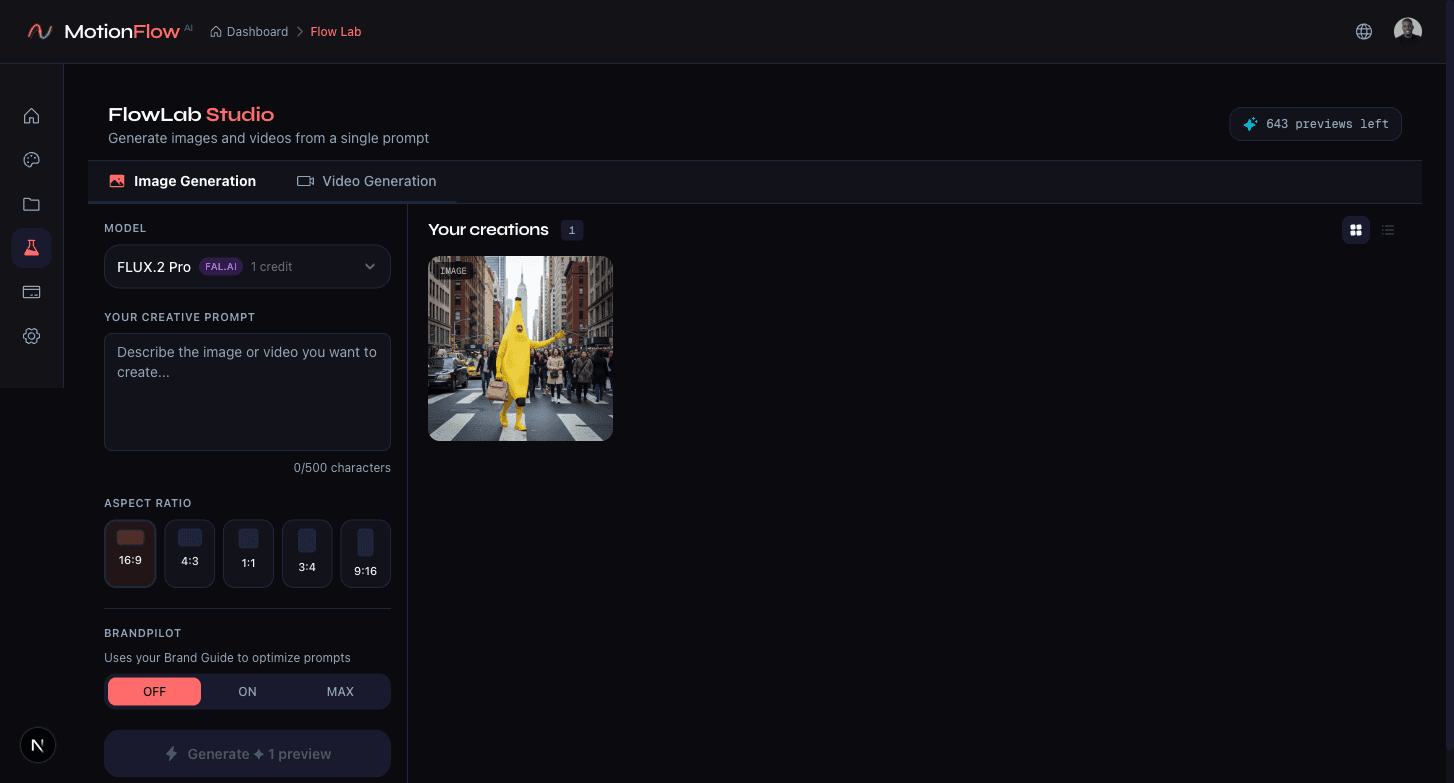Screen dimensions: 1454x783
Task: Switch creations view to grid layout
Action: coord(1355,229)
